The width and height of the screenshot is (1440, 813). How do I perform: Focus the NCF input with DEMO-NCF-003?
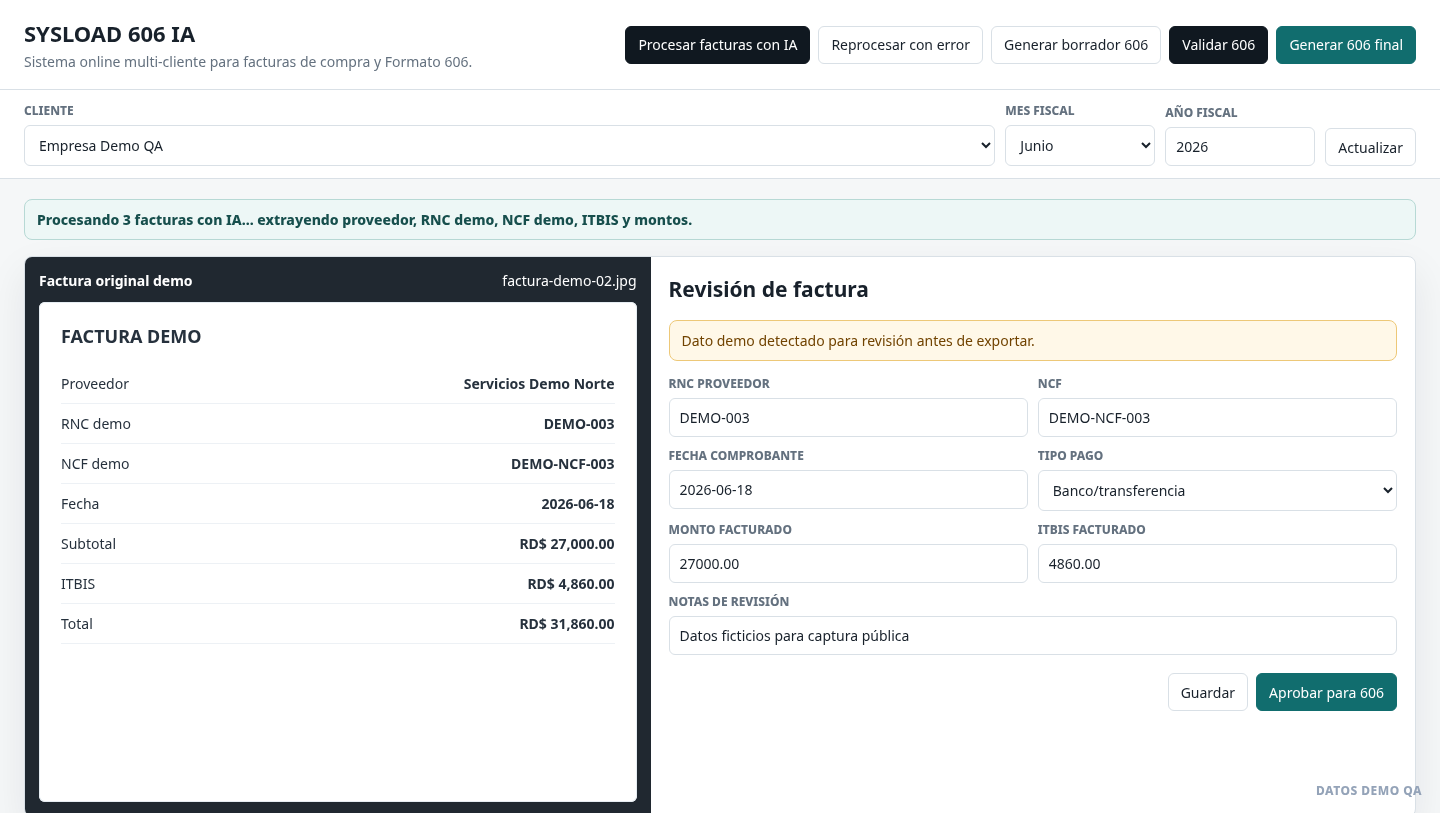click(x=1217, y=418)
